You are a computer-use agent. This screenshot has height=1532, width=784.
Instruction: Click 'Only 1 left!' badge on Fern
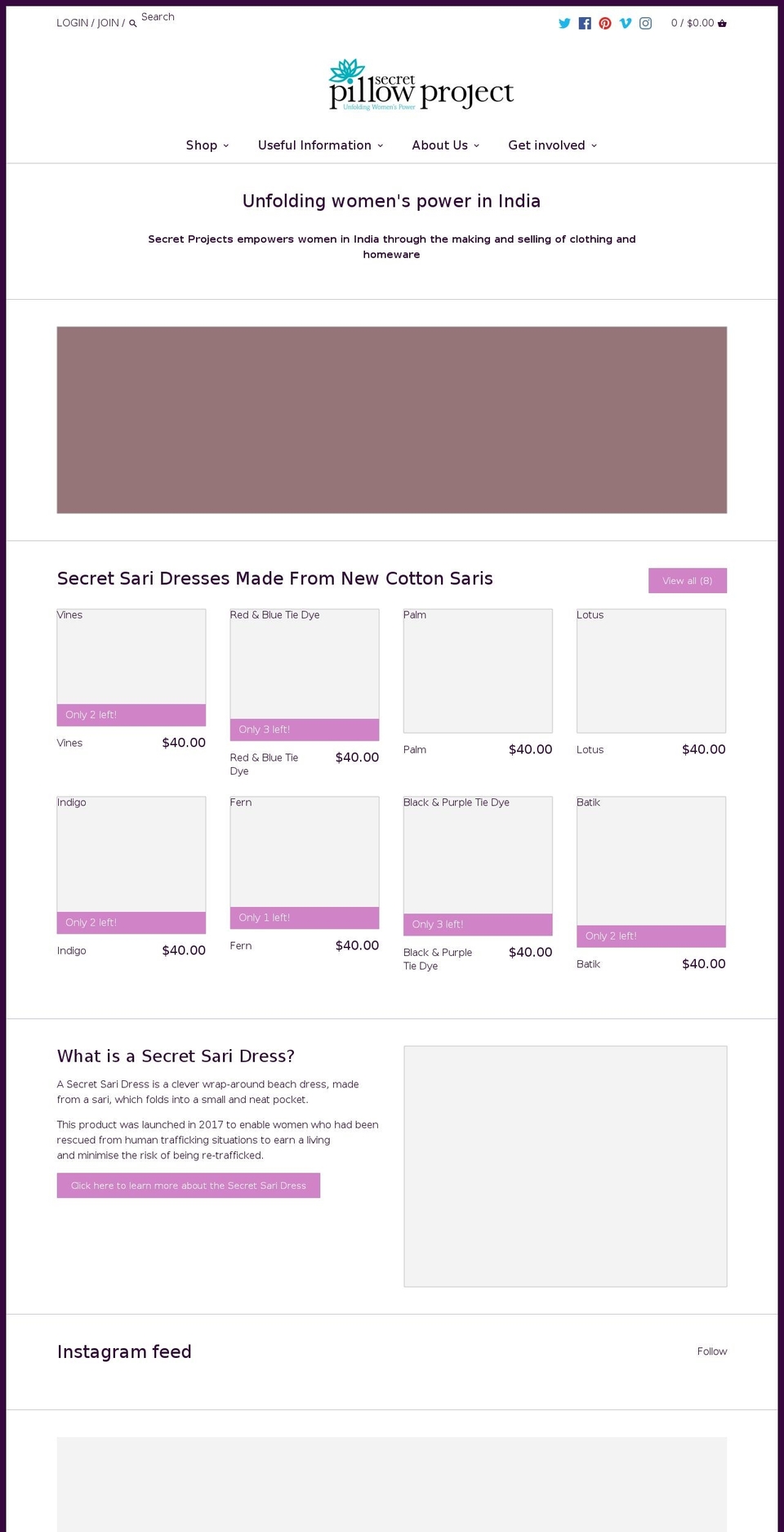coord(305,918)
